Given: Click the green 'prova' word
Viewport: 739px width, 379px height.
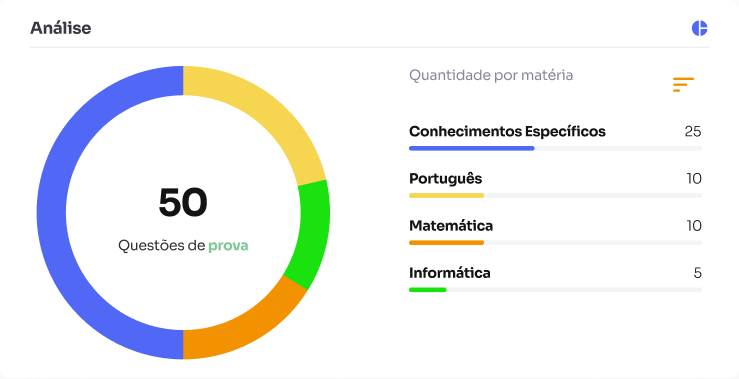Looking at the screenshot, I should click(228, 246).
